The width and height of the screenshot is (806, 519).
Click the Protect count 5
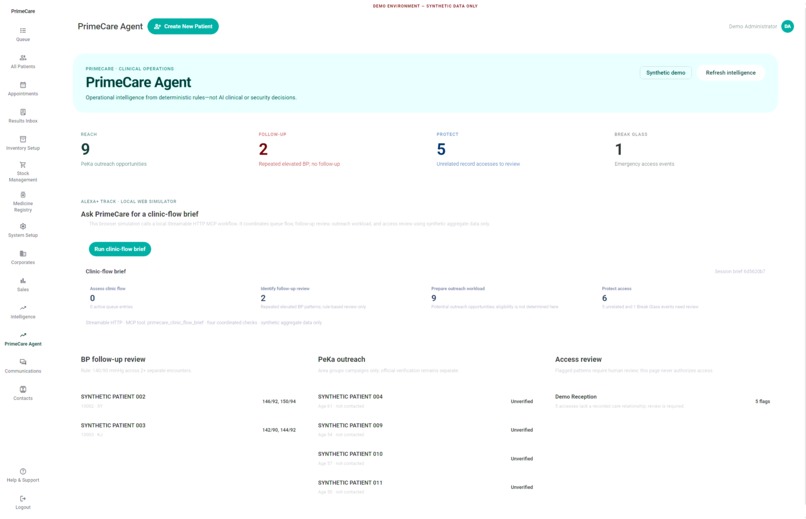click(441, 150)
